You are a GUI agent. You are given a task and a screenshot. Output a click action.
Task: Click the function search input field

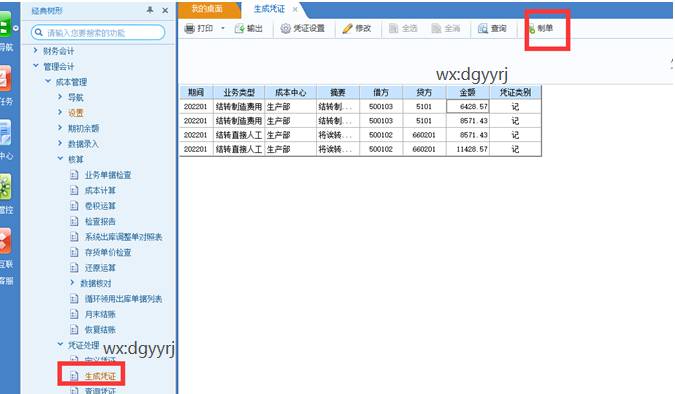coord(98,32)
